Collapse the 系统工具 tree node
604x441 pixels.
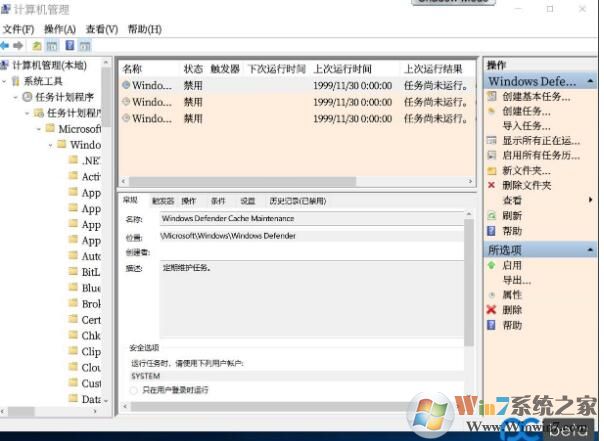point(4,81)
